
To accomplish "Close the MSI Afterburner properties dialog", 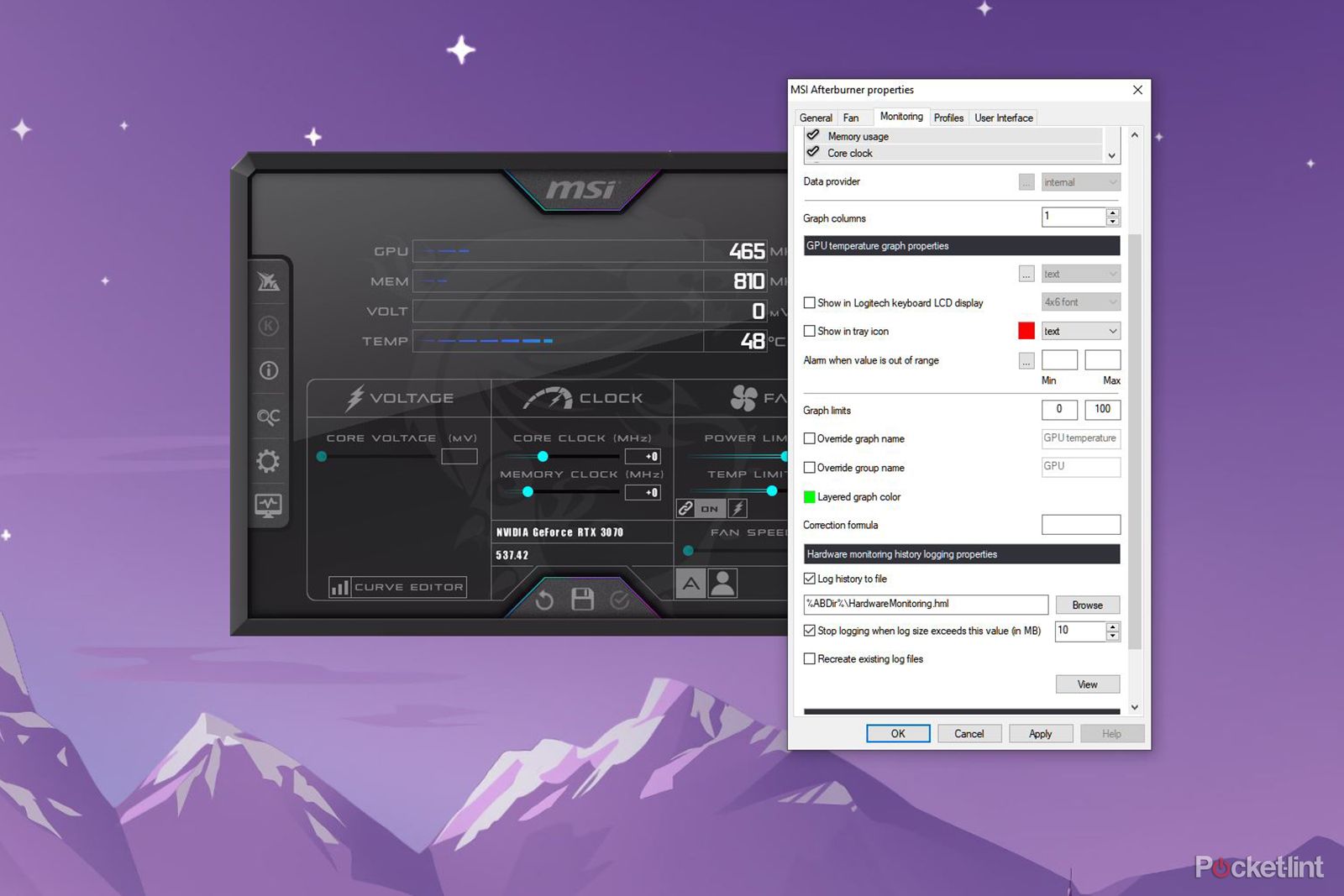I will pos(1137,90).
